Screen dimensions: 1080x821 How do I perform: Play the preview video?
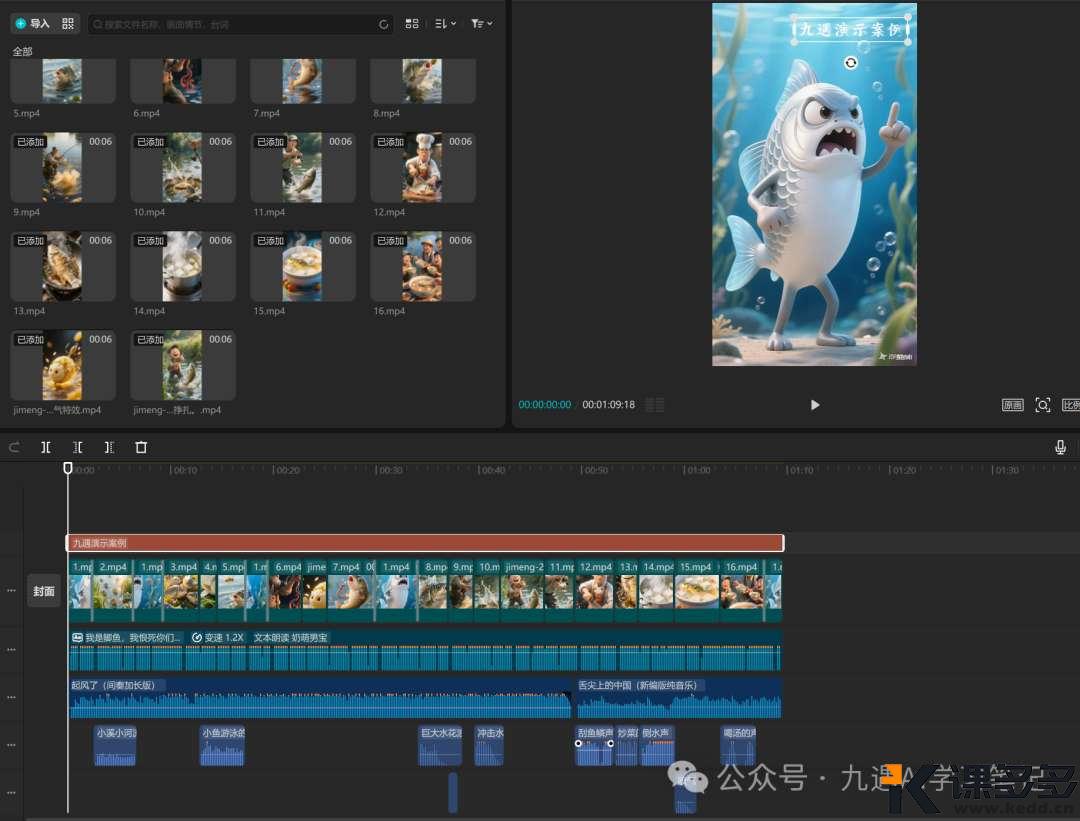[815, 405]
